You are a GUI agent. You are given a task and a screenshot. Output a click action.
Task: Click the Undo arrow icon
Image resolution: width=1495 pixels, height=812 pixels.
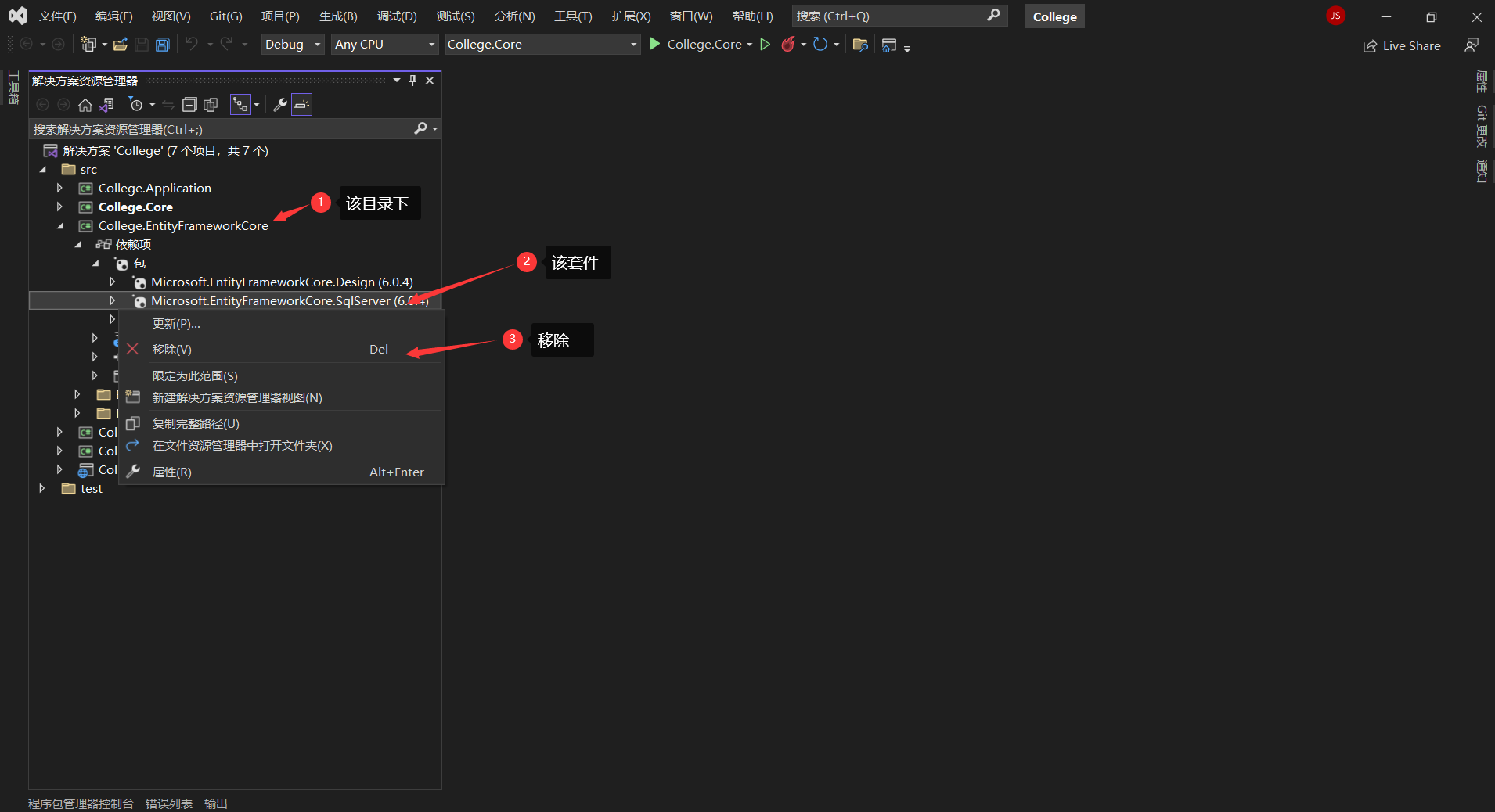tap(192, 44)
